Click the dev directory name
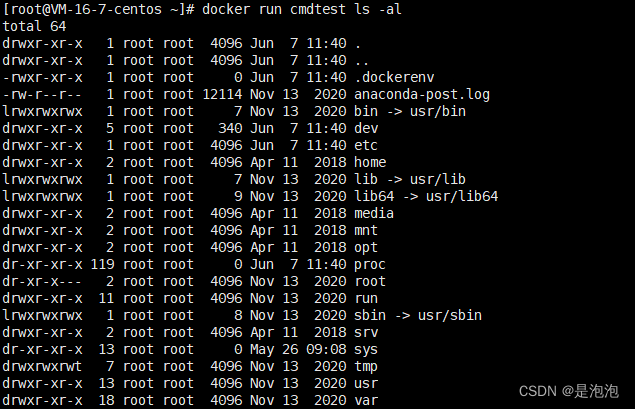Screen dimensions: 635x409 (366, 128)
